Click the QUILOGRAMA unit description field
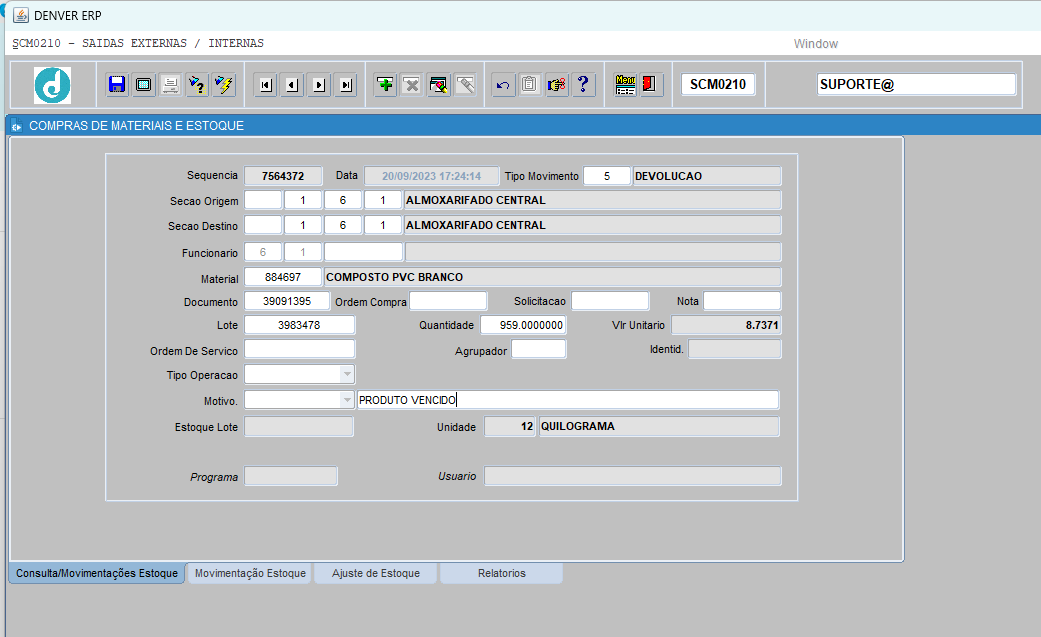Image resolution: width=1041 pixels, height=637 pixels. pyautogui.click(x=659, y=426)
